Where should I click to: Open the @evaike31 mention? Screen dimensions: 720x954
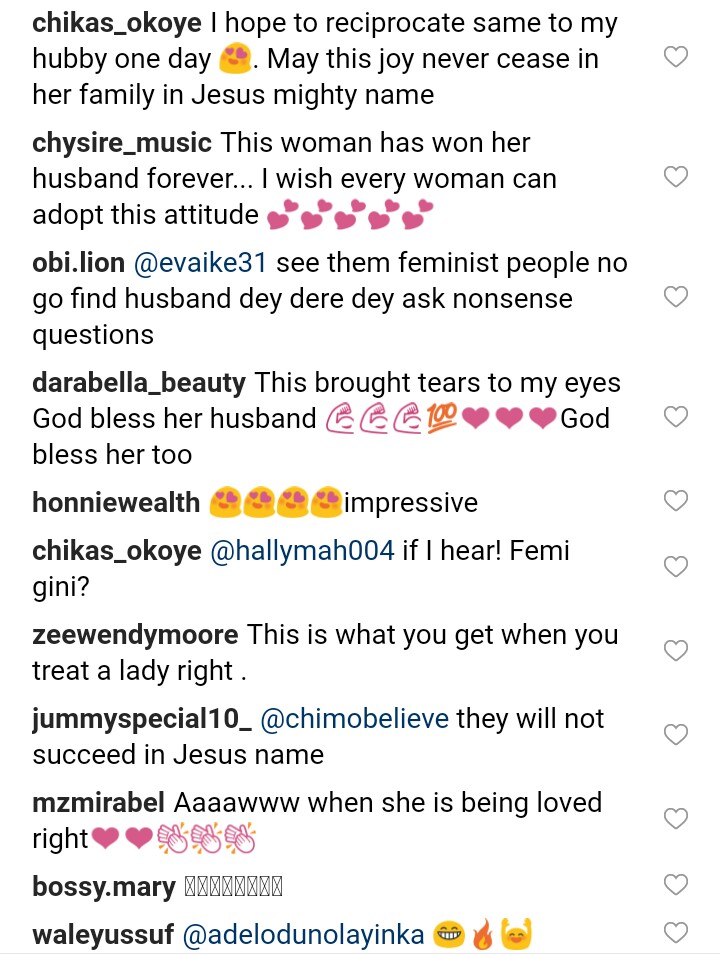199,263
